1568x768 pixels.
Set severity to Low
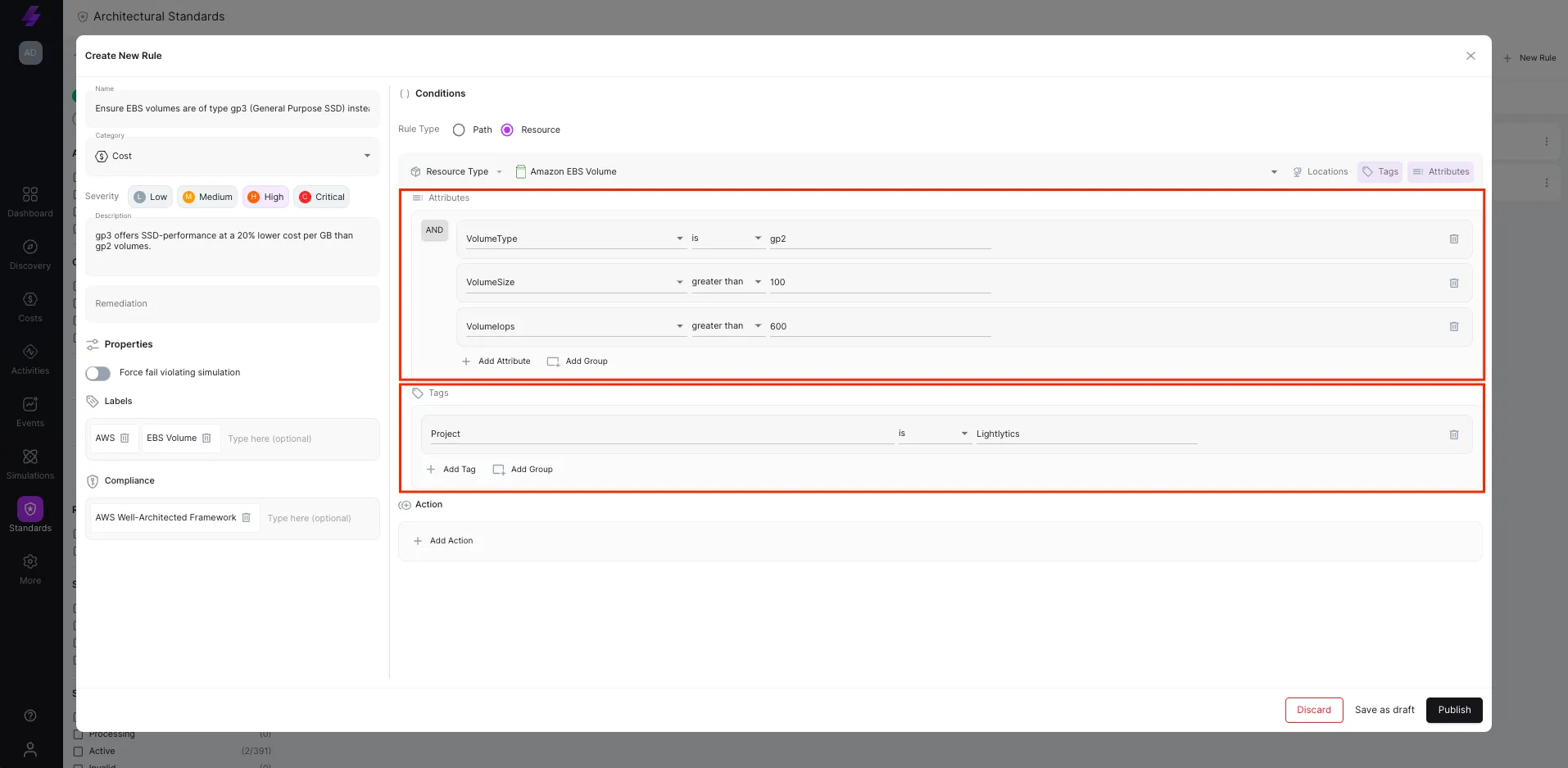150,197
